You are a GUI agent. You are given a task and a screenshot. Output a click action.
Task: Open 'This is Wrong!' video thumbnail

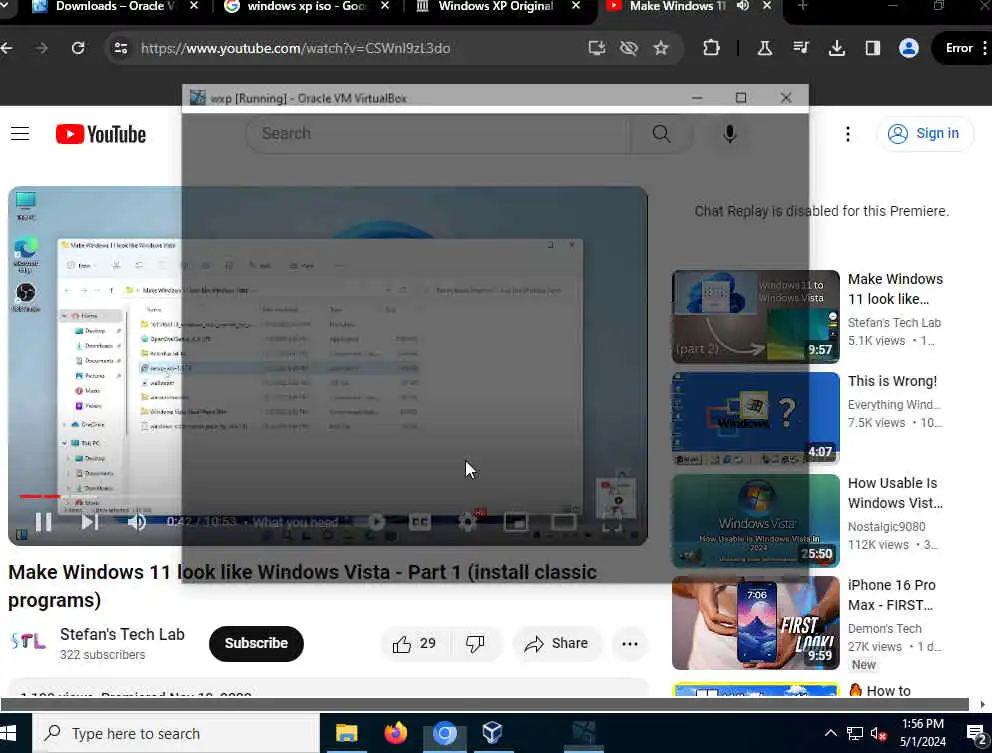755,419
